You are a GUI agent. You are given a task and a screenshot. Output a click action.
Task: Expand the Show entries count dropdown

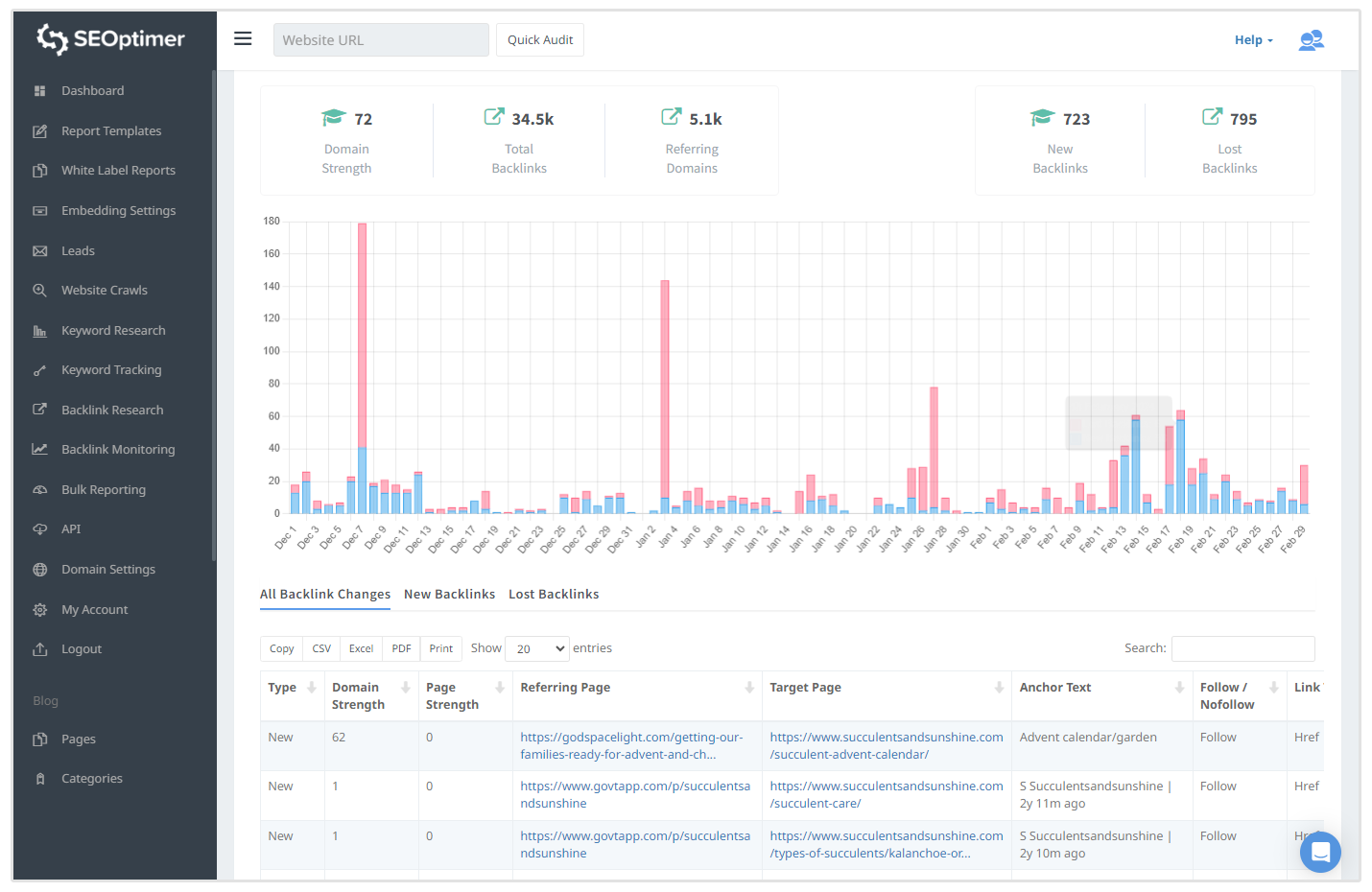pyautogui.click(x=536, y=649)
